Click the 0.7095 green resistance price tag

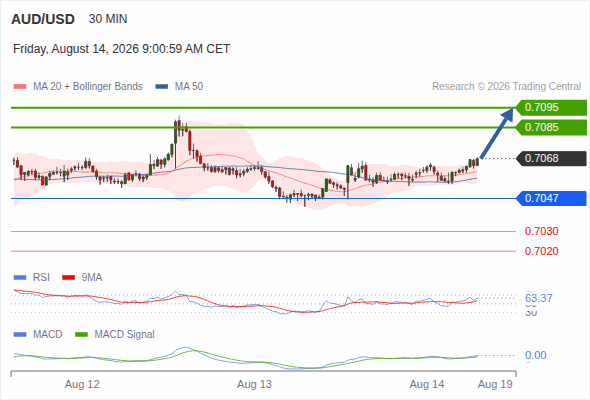tap(551, 108)
